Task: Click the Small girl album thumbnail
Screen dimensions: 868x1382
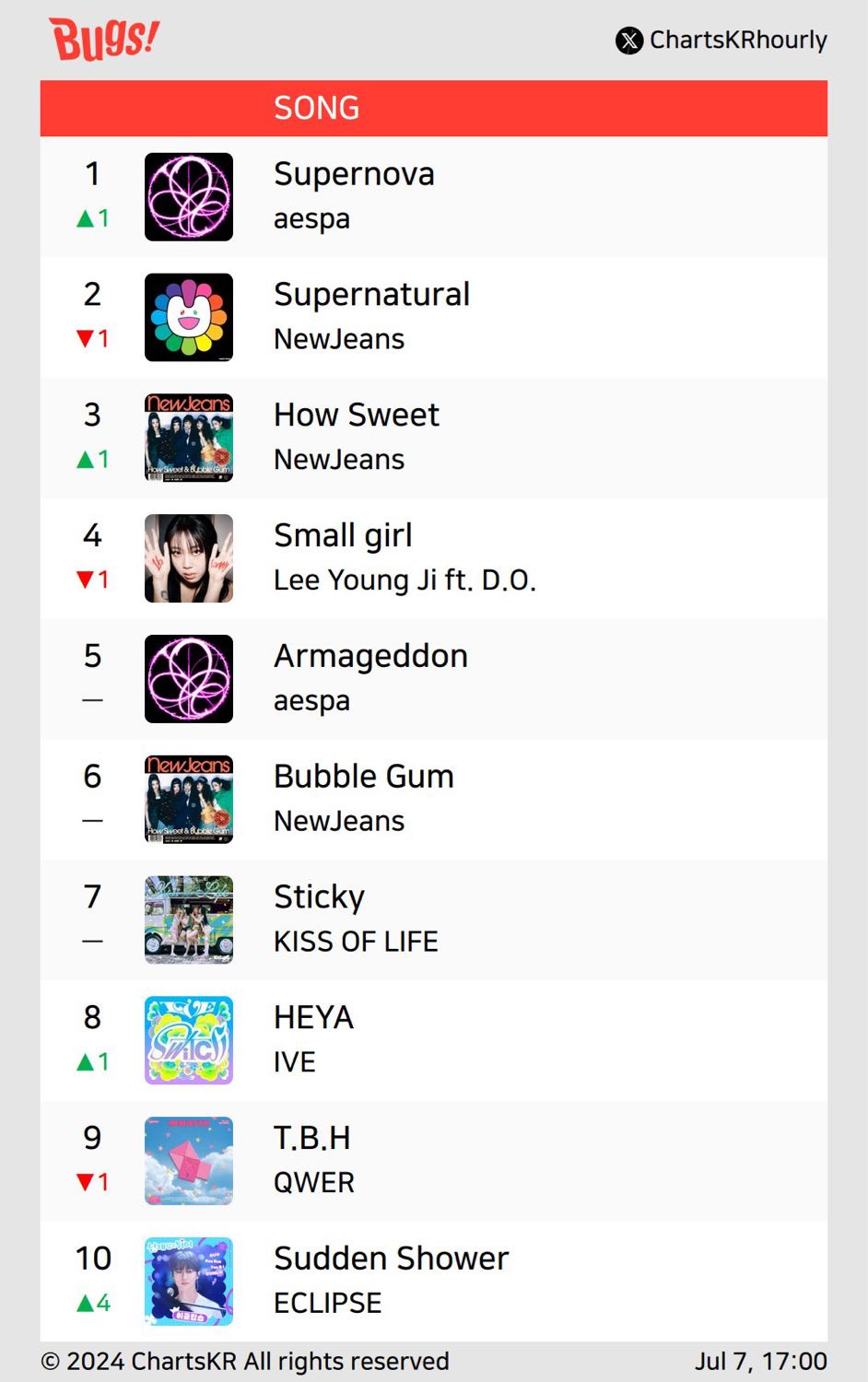Action: 189,558
